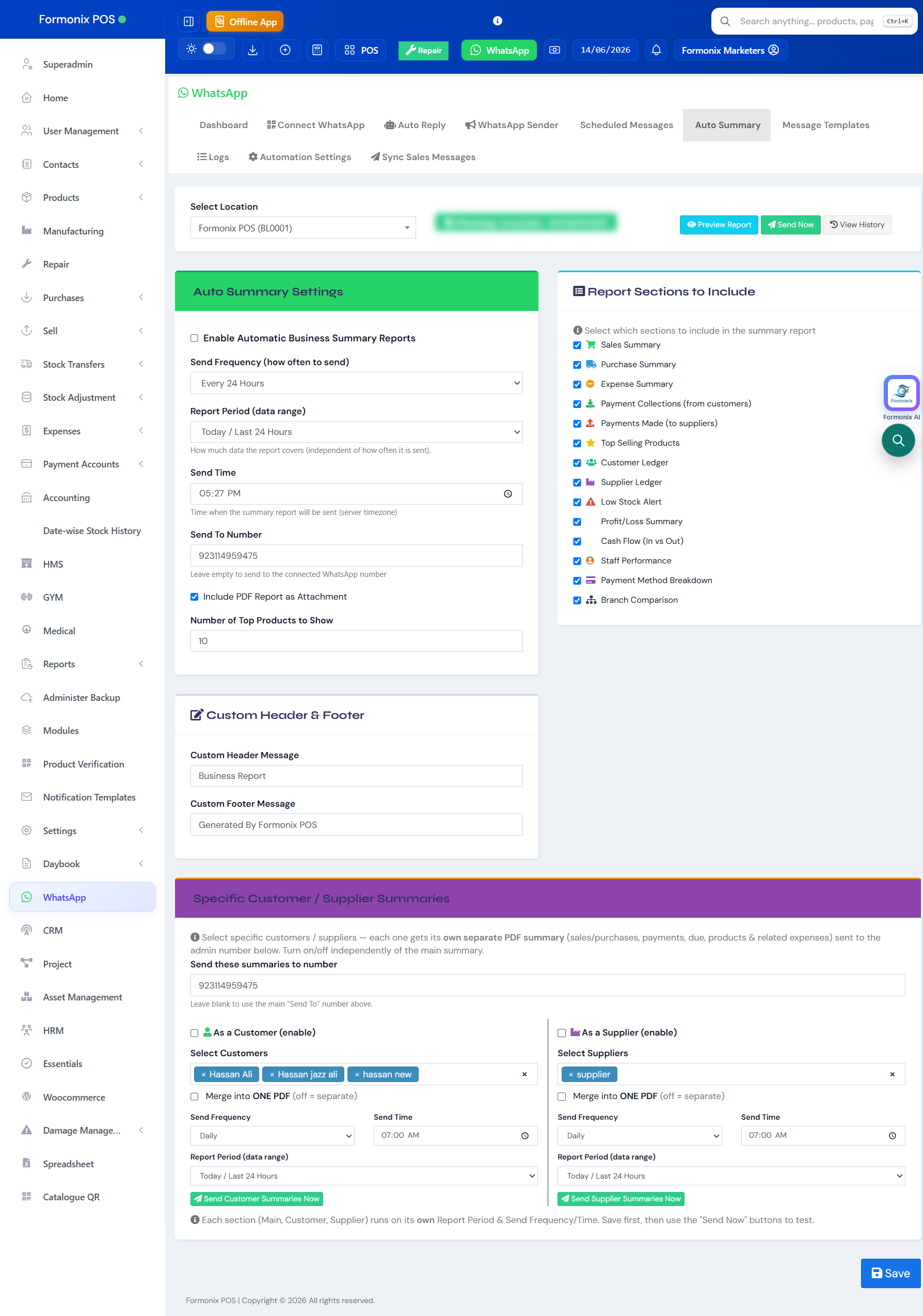Click Custom Header Message field
Viewport: 923px width, 1316px height.
point(356,776)
